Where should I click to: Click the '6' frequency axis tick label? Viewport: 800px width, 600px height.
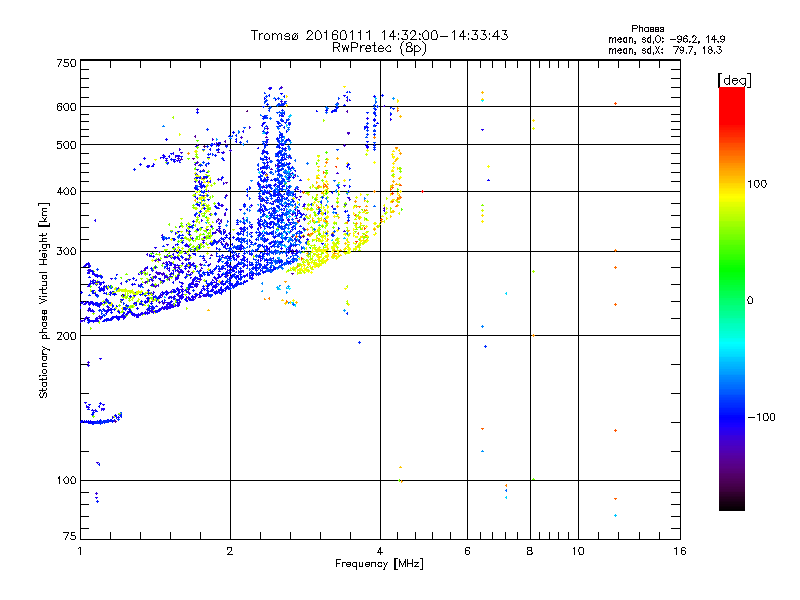point(467,551)
